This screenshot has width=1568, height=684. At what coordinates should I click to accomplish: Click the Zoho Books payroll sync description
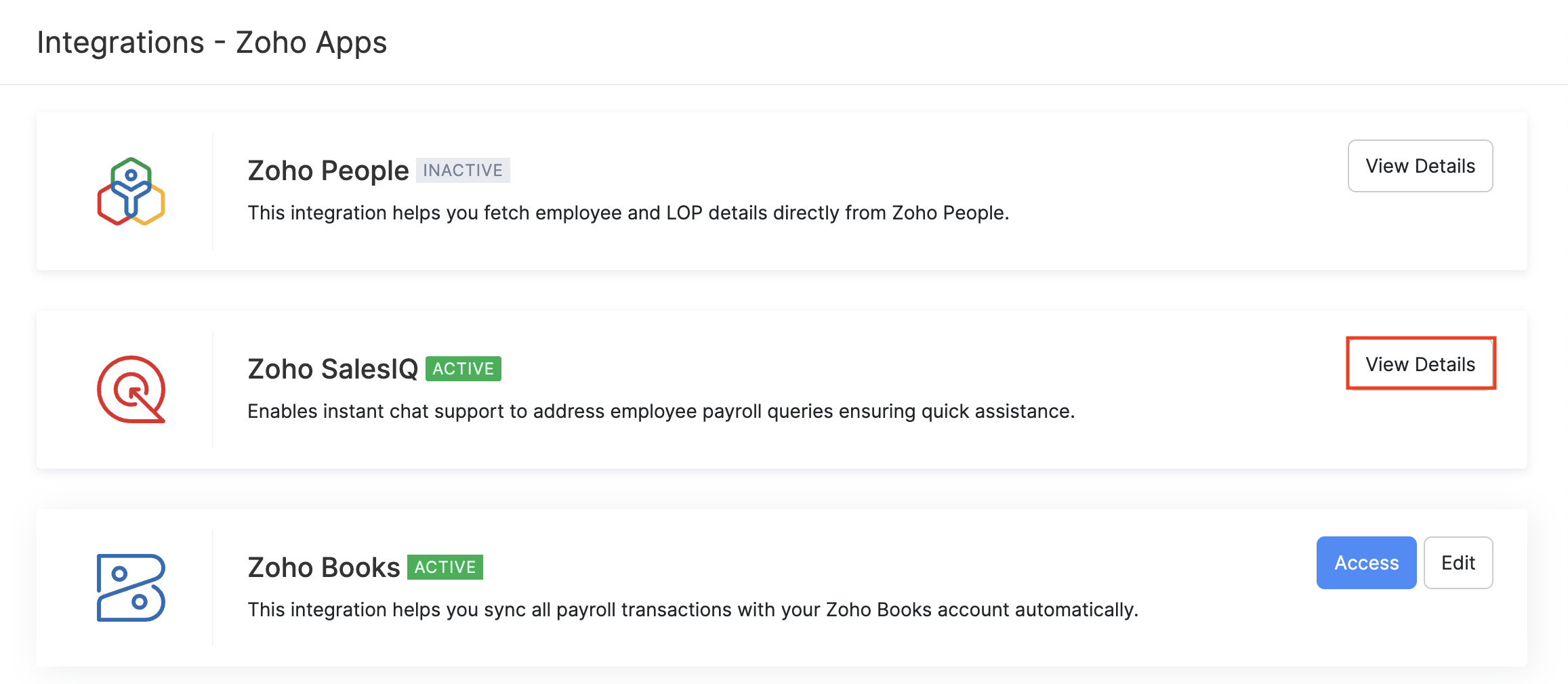pos(693,610)
